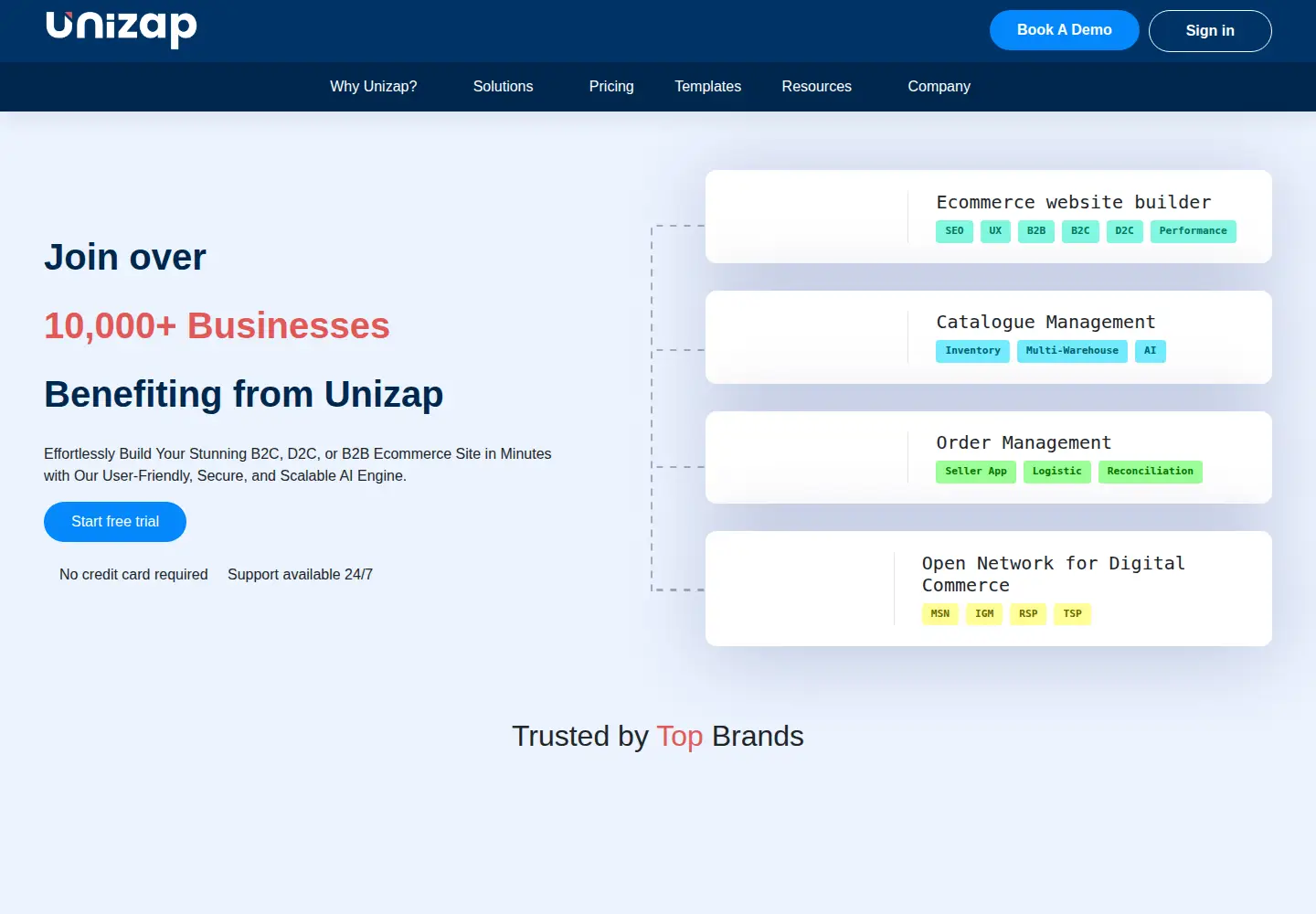
Task: Click the 'Benefiting from Unizap' heading
Action: (x=244, y=395)
